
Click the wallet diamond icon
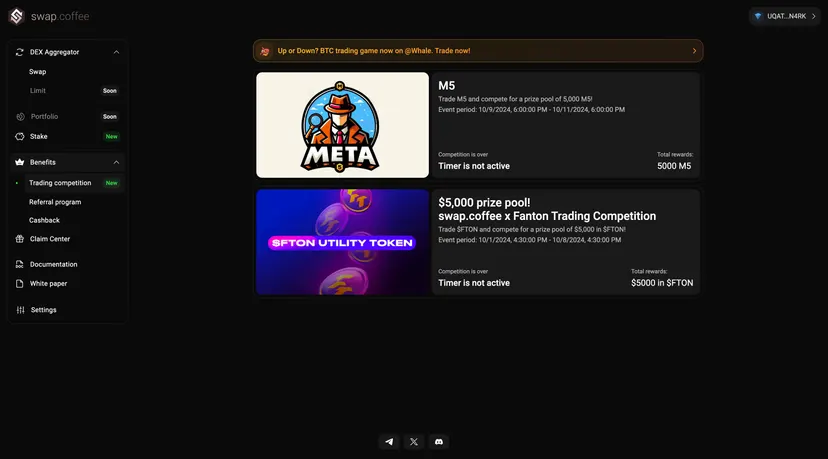pos(758,16)
